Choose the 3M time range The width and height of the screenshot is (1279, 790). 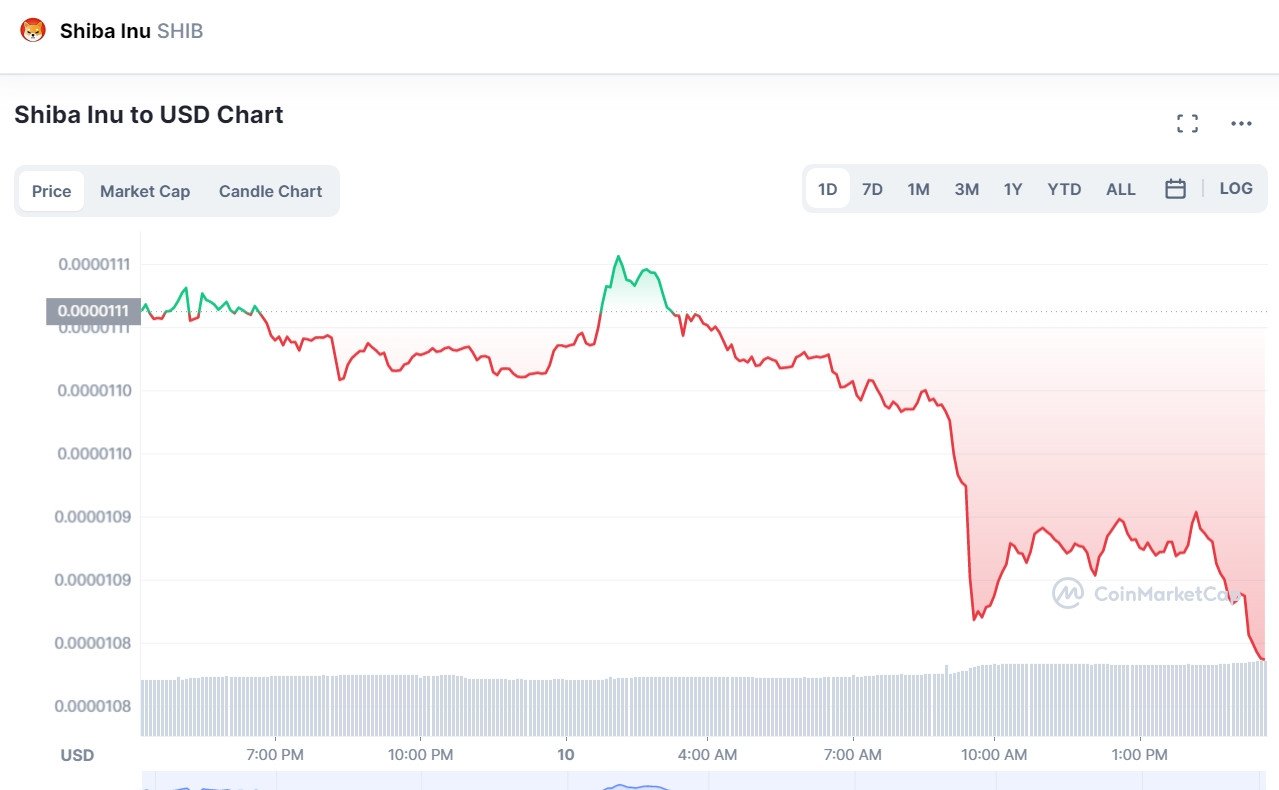click(x=966, y=189)
